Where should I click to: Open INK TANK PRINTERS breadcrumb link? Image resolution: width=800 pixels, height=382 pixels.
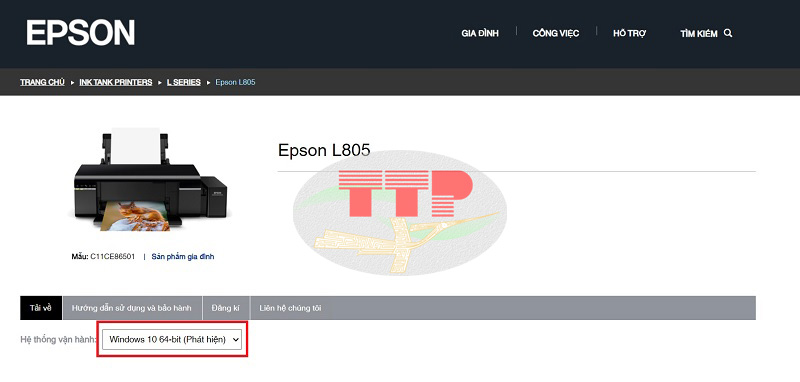(x=116, y=82)
